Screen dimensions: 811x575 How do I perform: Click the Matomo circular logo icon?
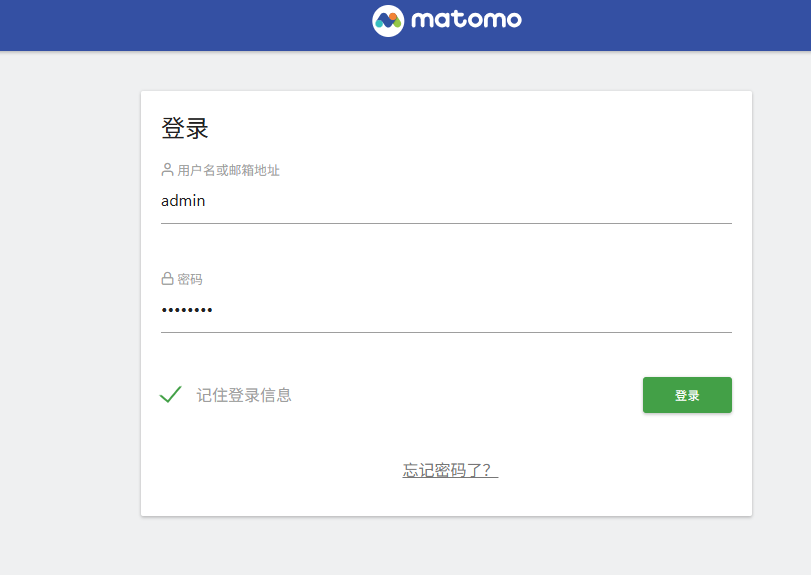[x=388, y=21]
